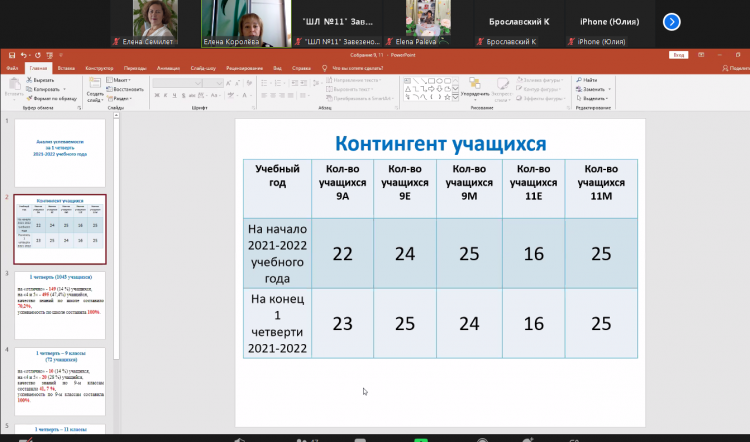The height and width of the screenshot is (442, 750).
Task: Start slideshow from beginning via quick access icon
Action: tap(50, 55)
